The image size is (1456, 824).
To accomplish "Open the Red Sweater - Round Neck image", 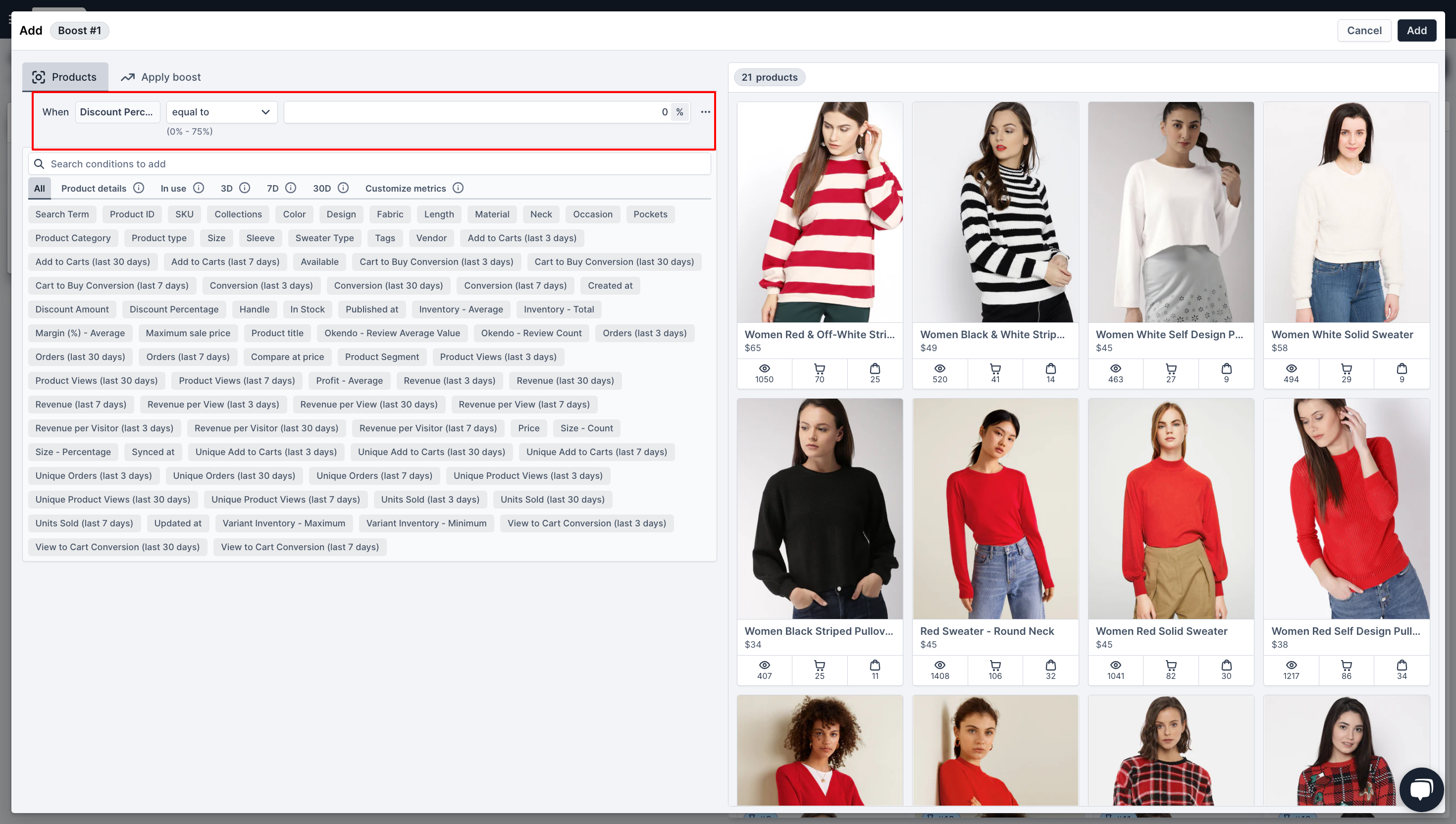I will click(995, 508).
